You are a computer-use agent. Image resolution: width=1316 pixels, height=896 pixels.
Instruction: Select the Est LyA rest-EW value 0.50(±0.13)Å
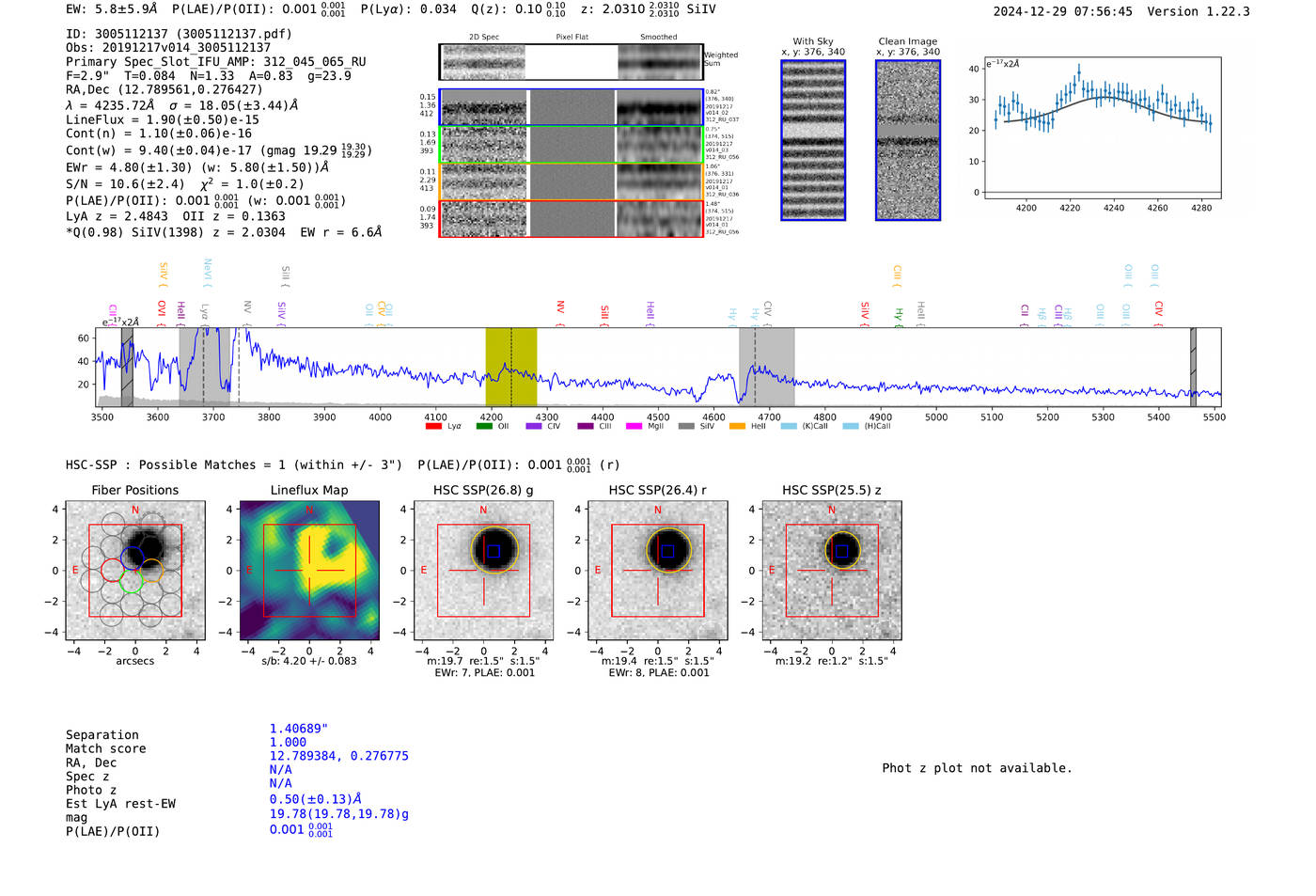[315, 799]
